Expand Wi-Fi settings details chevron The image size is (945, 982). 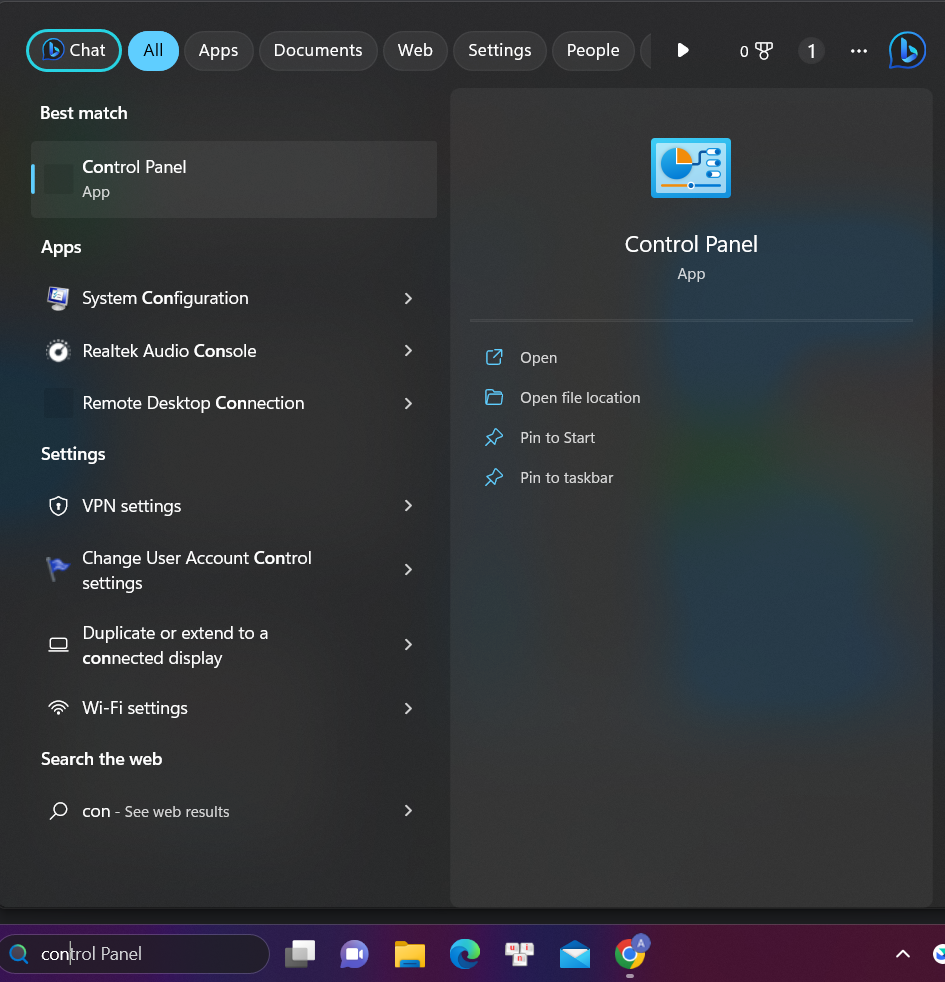tap(408, 708)
